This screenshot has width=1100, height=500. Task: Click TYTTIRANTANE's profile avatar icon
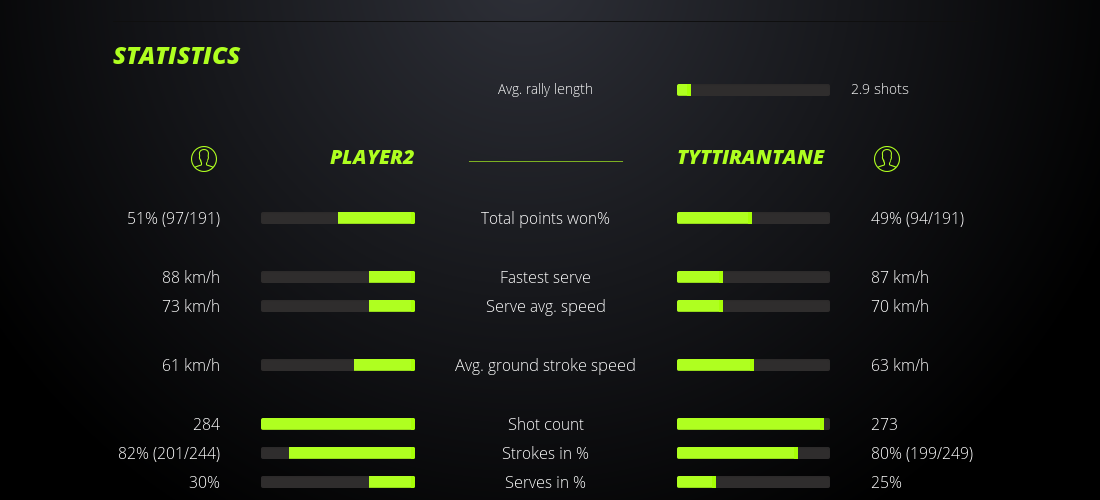[x=887, y=158]
